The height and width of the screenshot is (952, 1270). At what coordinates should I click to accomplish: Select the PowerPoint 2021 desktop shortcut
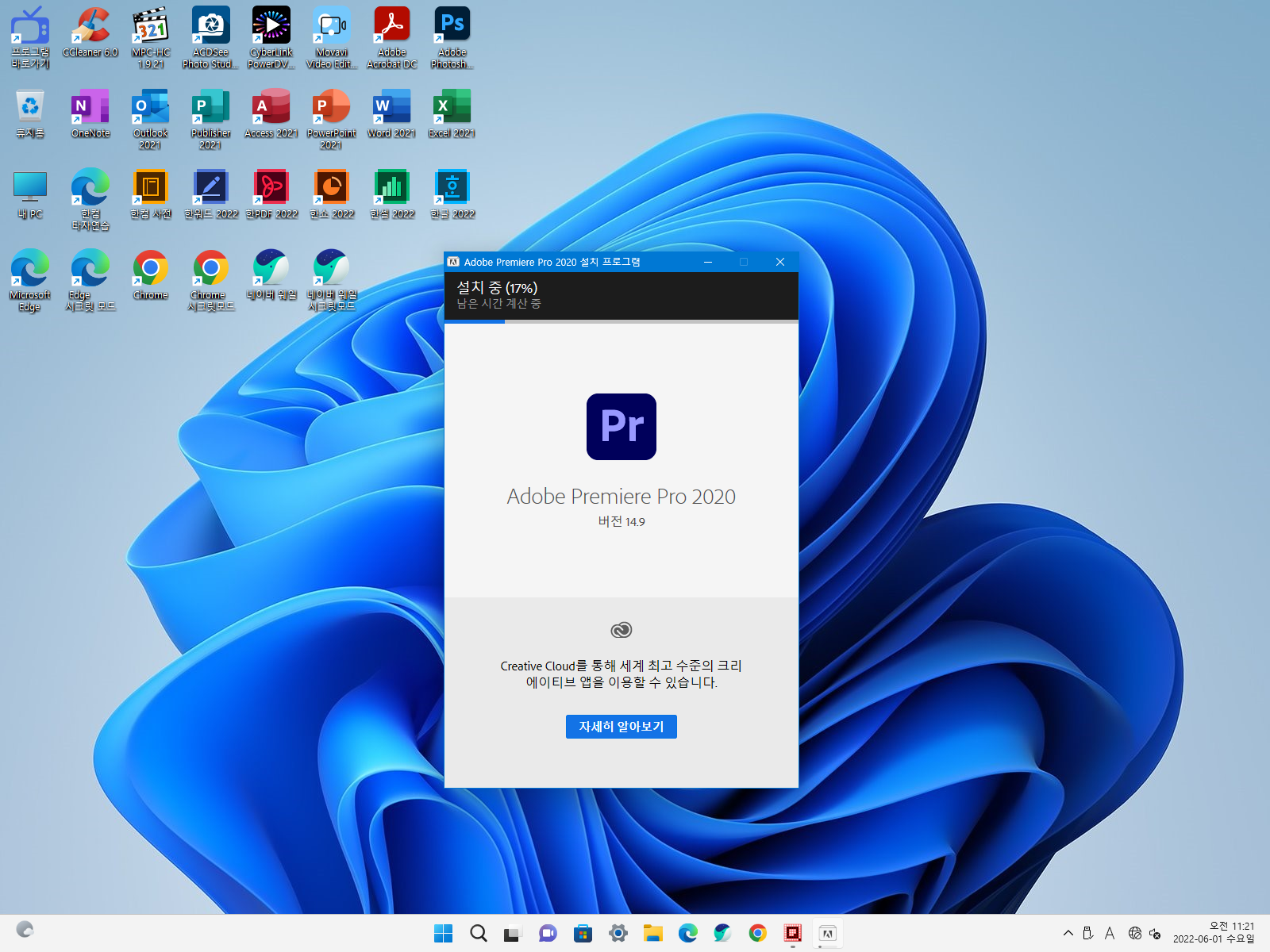pos(332,118)
